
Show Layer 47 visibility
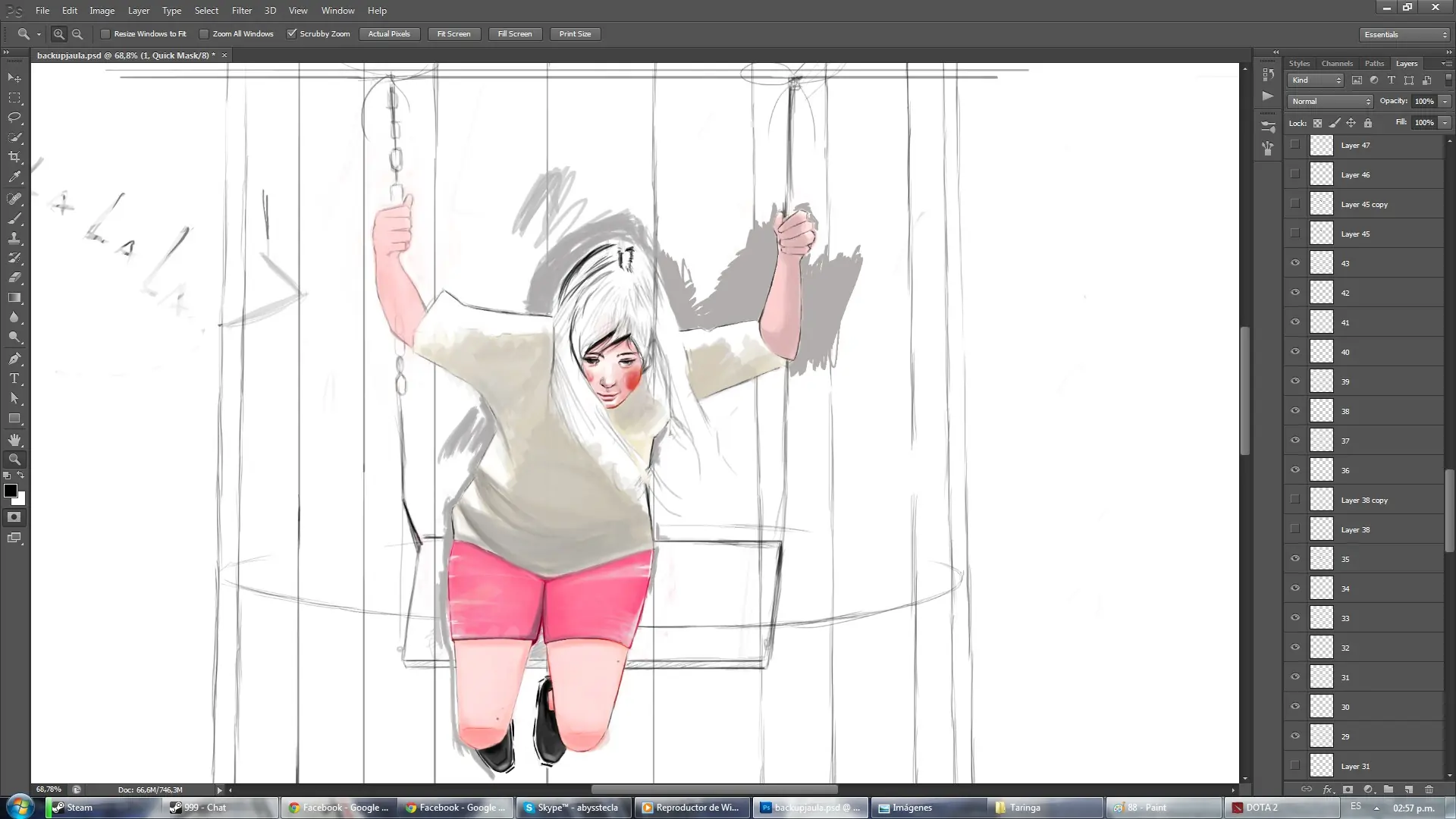(x=1295, y=145)
